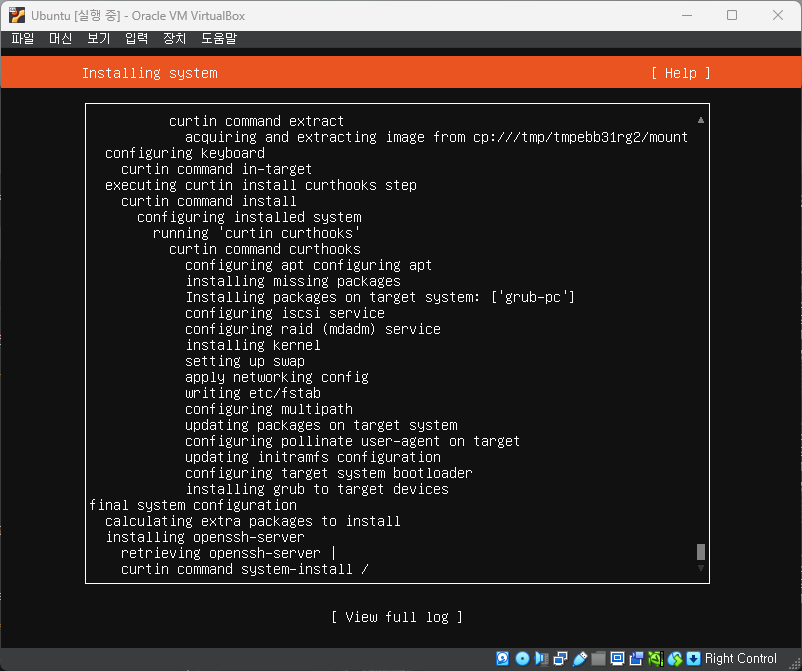Click the green CPU virtualization status icon
Viewport: 802px width, 671px height.
click(655, 658)
